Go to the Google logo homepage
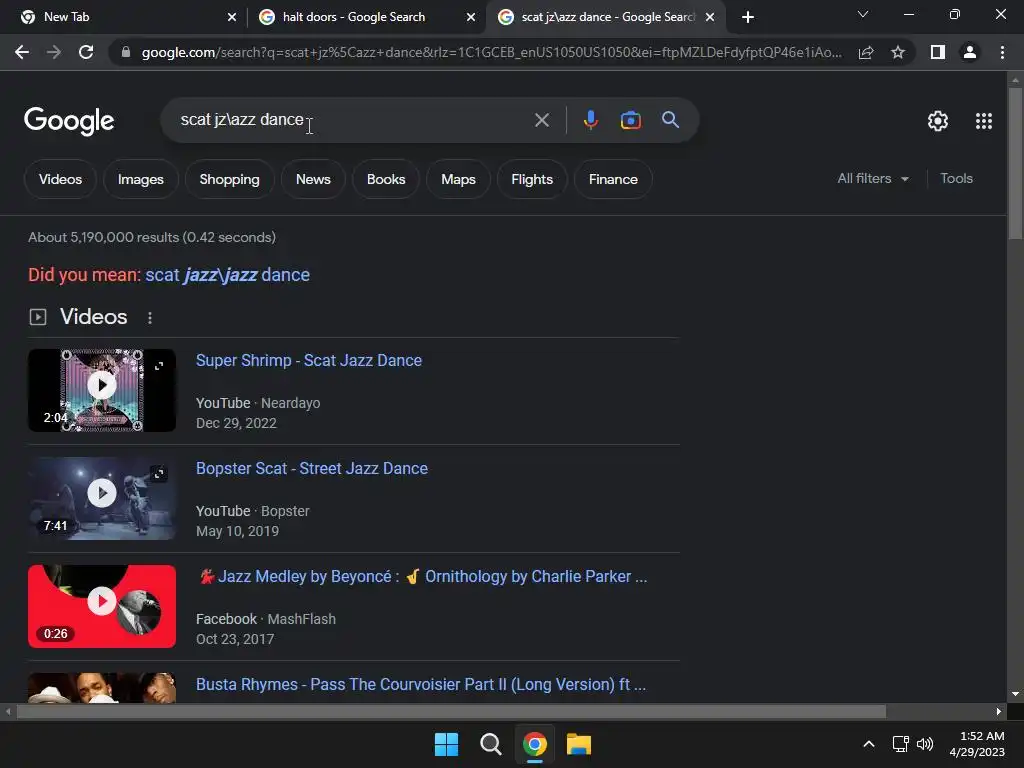1024x768 pixels. (x=69, y=121)
